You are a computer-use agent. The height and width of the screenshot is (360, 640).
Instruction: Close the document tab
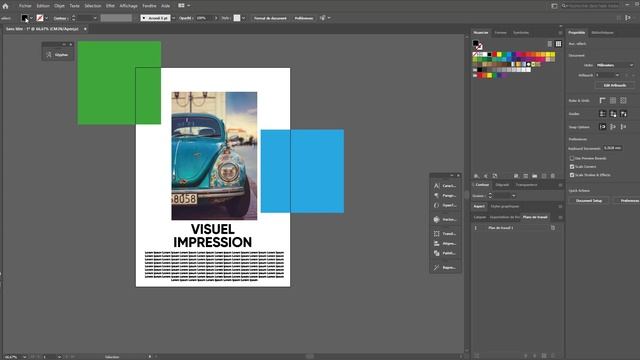click(85, 29)
